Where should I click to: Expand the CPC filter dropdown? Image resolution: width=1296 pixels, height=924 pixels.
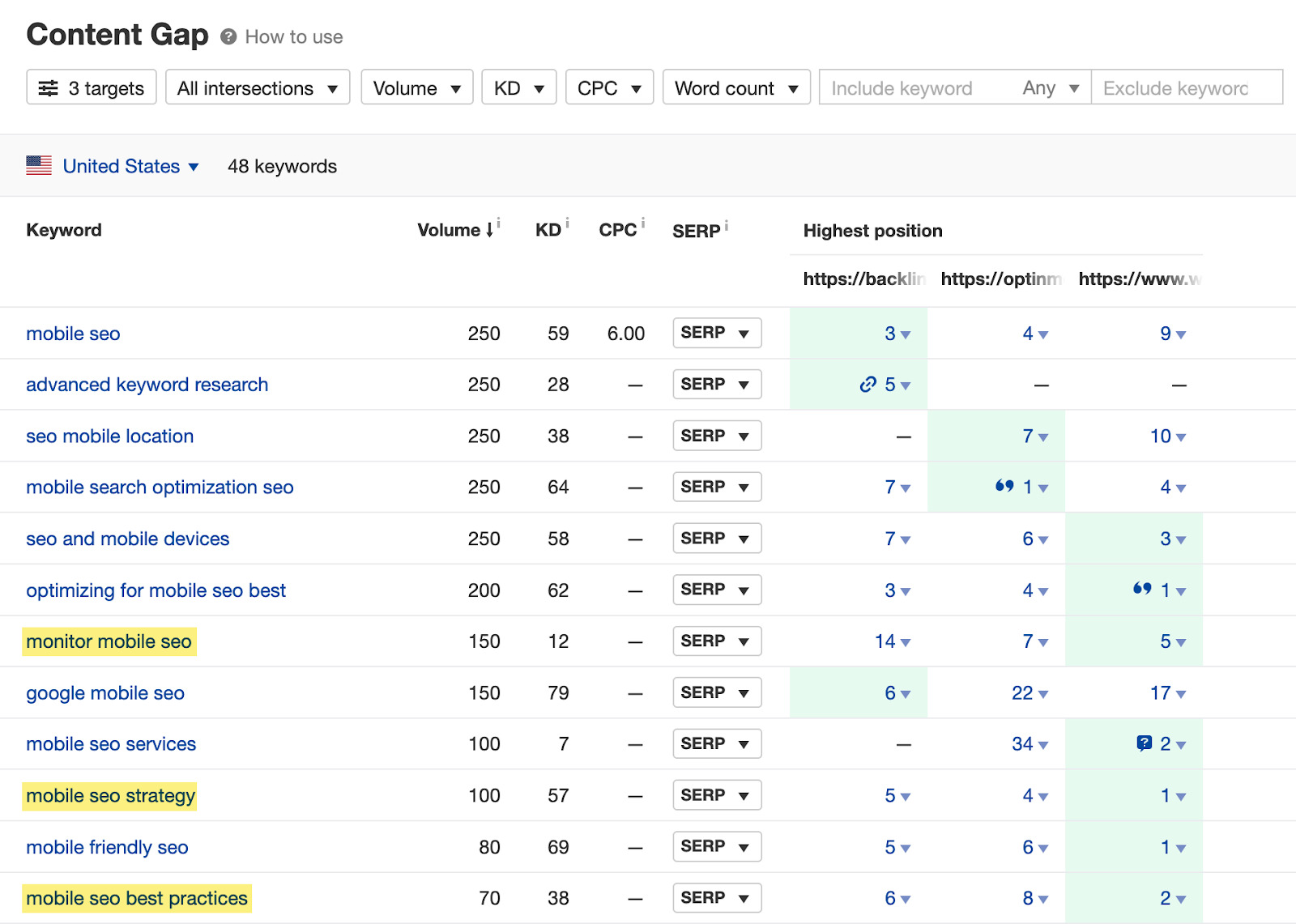(609, 87)
